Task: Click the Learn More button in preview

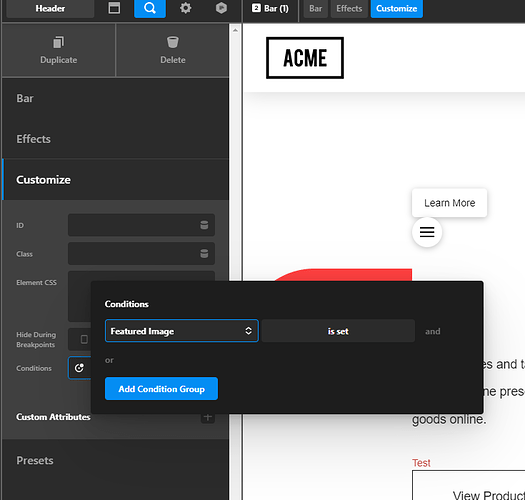Action: tap(449, 203)
